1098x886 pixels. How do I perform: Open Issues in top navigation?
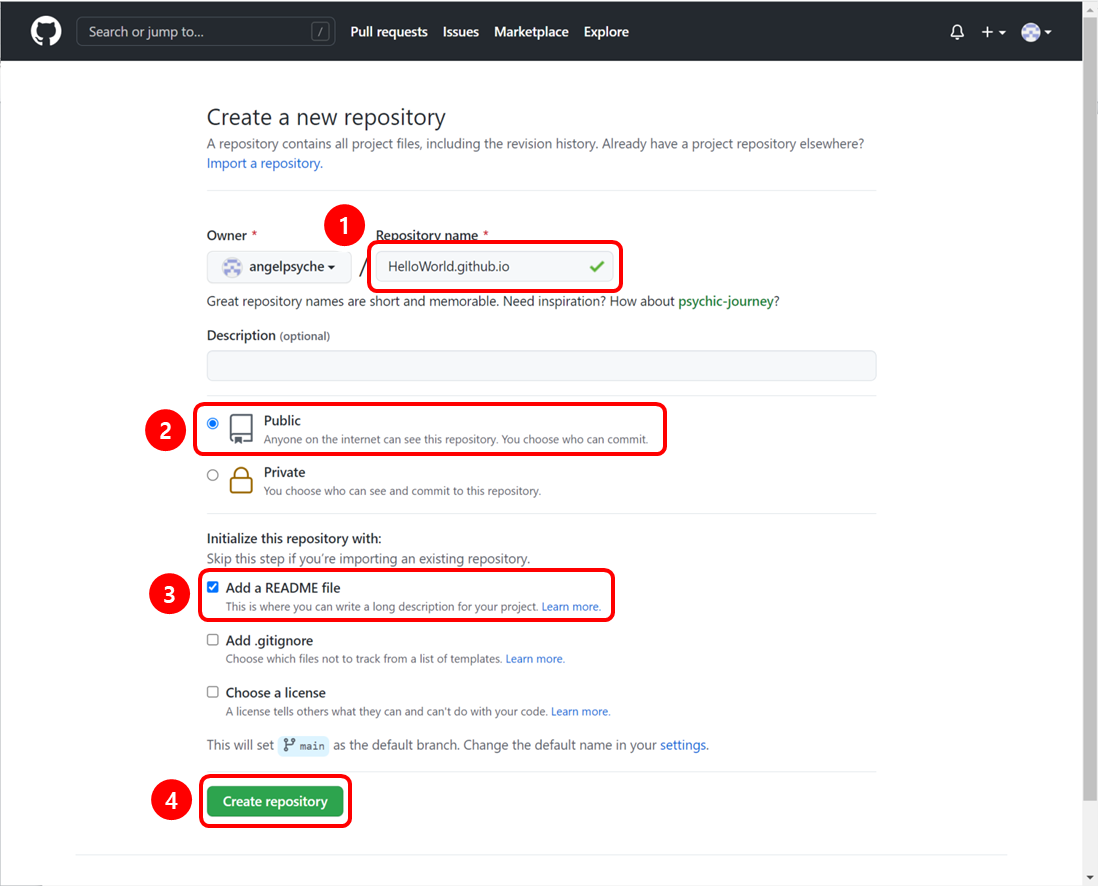(x=461, y=32)
